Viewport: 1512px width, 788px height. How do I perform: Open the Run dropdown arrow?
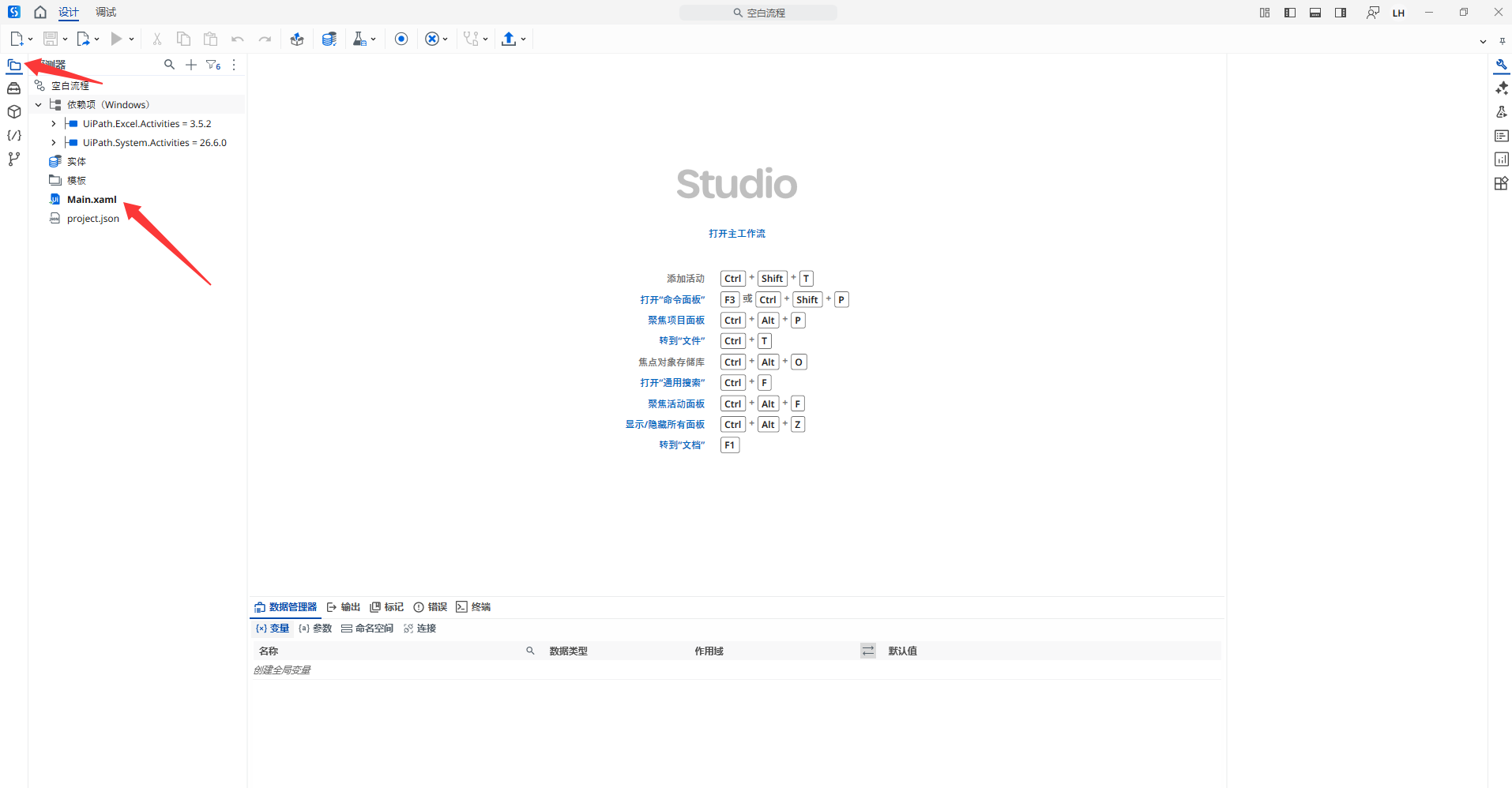point(131,39)
